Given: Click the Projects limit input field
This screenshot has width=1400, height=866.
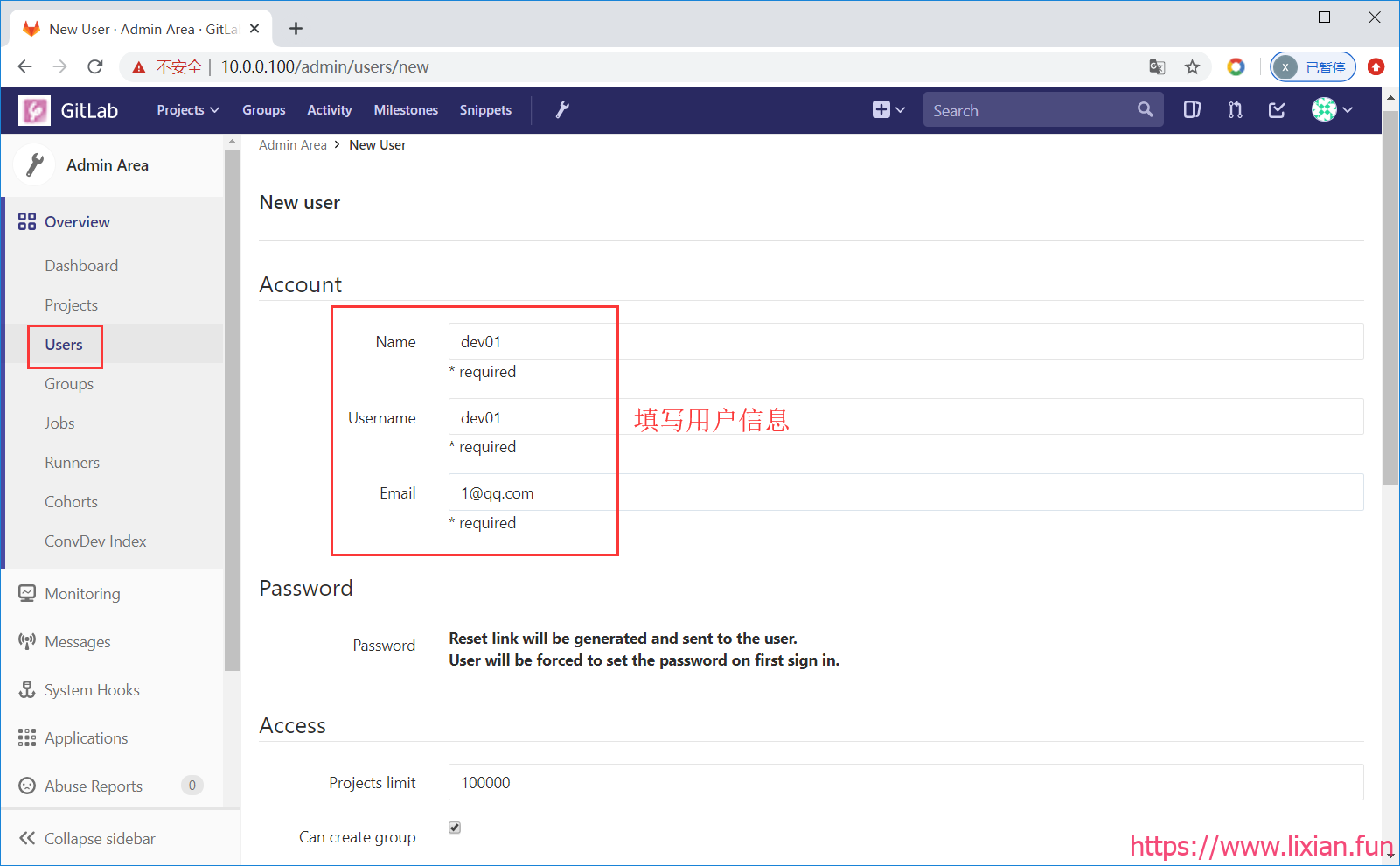Looking at the screenshot, I should [x=906, y=782].
